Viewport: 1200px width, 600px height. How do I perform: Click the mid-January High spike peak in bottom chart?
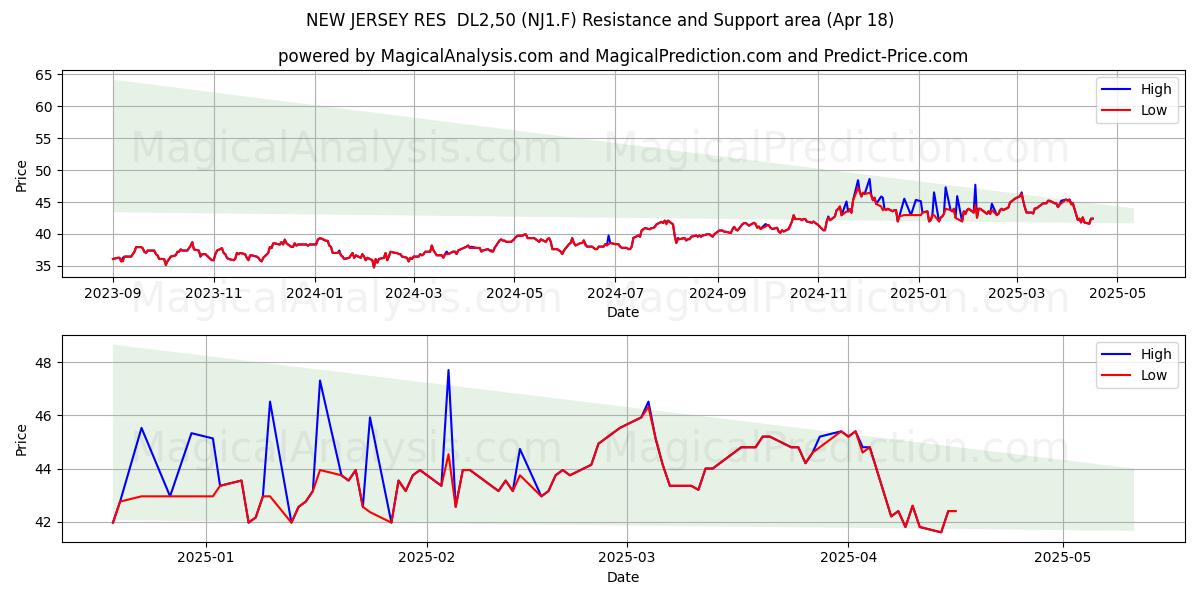point(320,380)
